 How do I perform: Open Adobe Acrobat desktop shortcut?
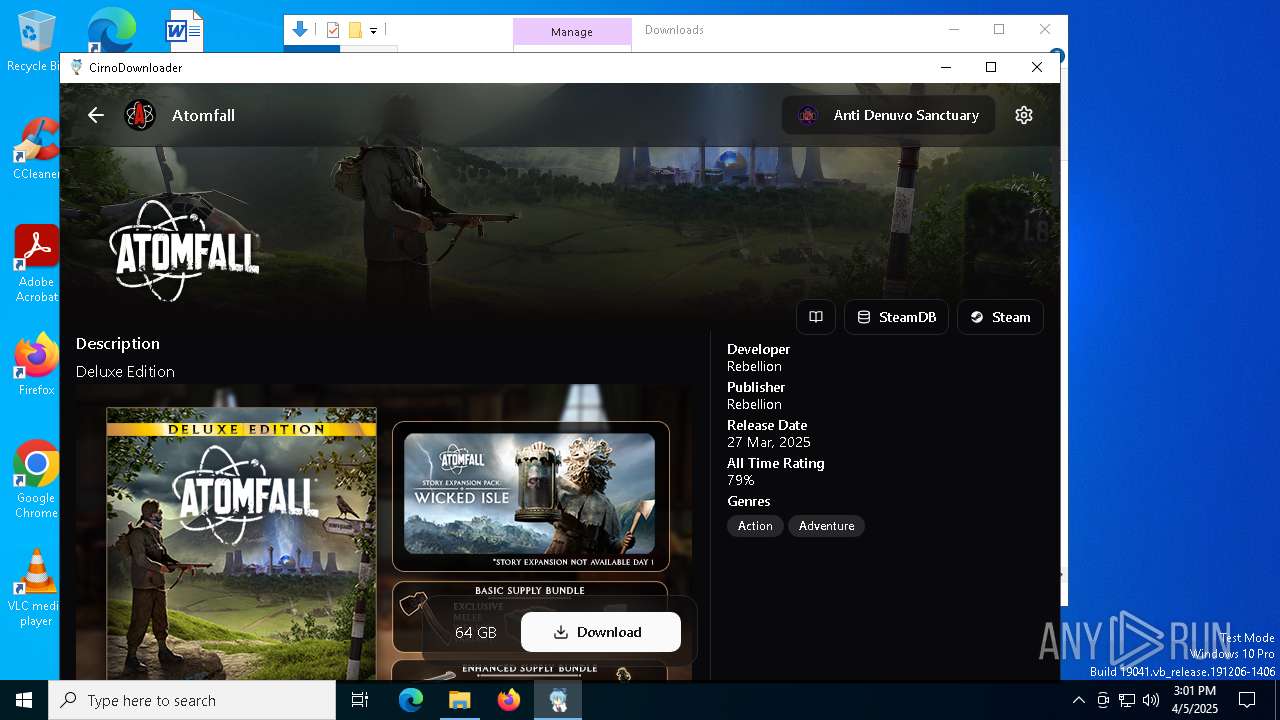pos(36,263)
